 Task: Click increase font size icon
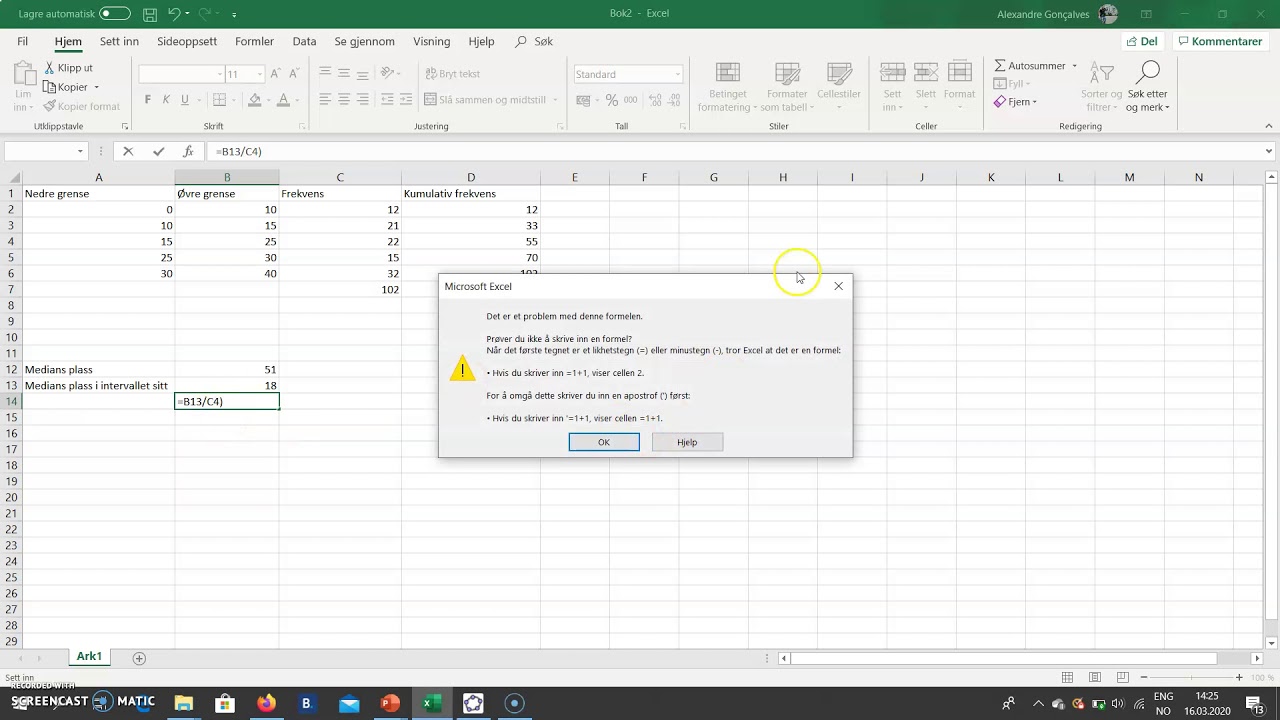[x=276, y=74]
